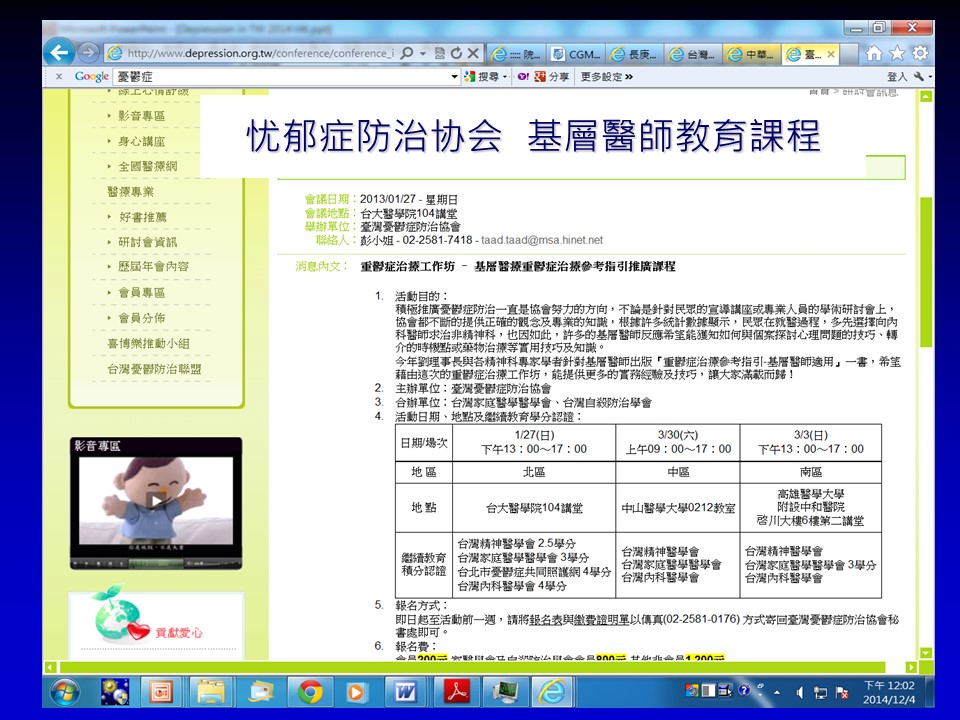The image size is (960, 720).
Task: Open Adobe Acrobat taskbar icon
Action: (457, 692)
